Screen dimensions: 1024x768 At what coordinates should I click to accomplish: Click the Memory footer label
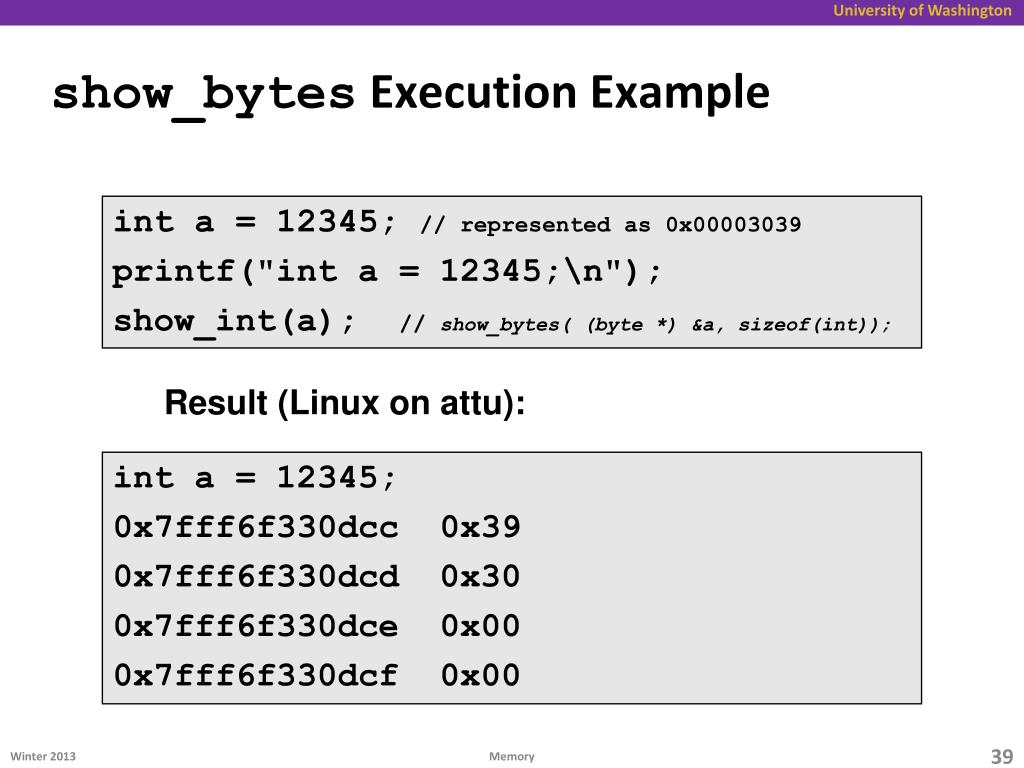pyautogui.click(x=511, y=756)
